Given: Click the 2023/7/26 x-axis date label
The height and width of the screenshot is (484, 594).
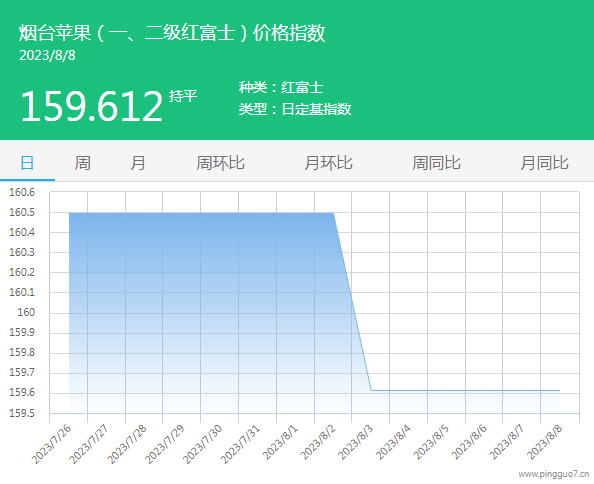Looking at the screenshot, I should coord(52,445).
